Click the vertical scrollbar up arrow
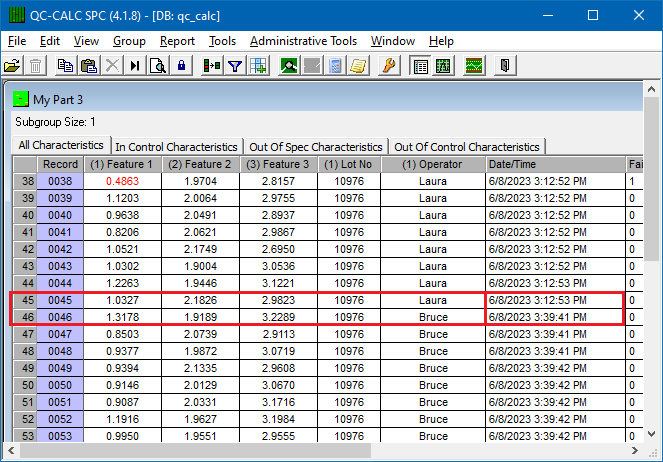The width and height of the screenshot is (663, 462). (x=651, y=89)
